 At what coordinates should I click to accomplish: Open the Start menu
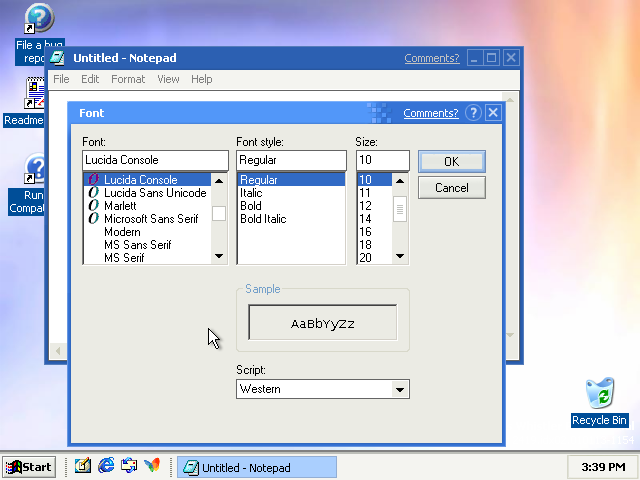(29, 467)
